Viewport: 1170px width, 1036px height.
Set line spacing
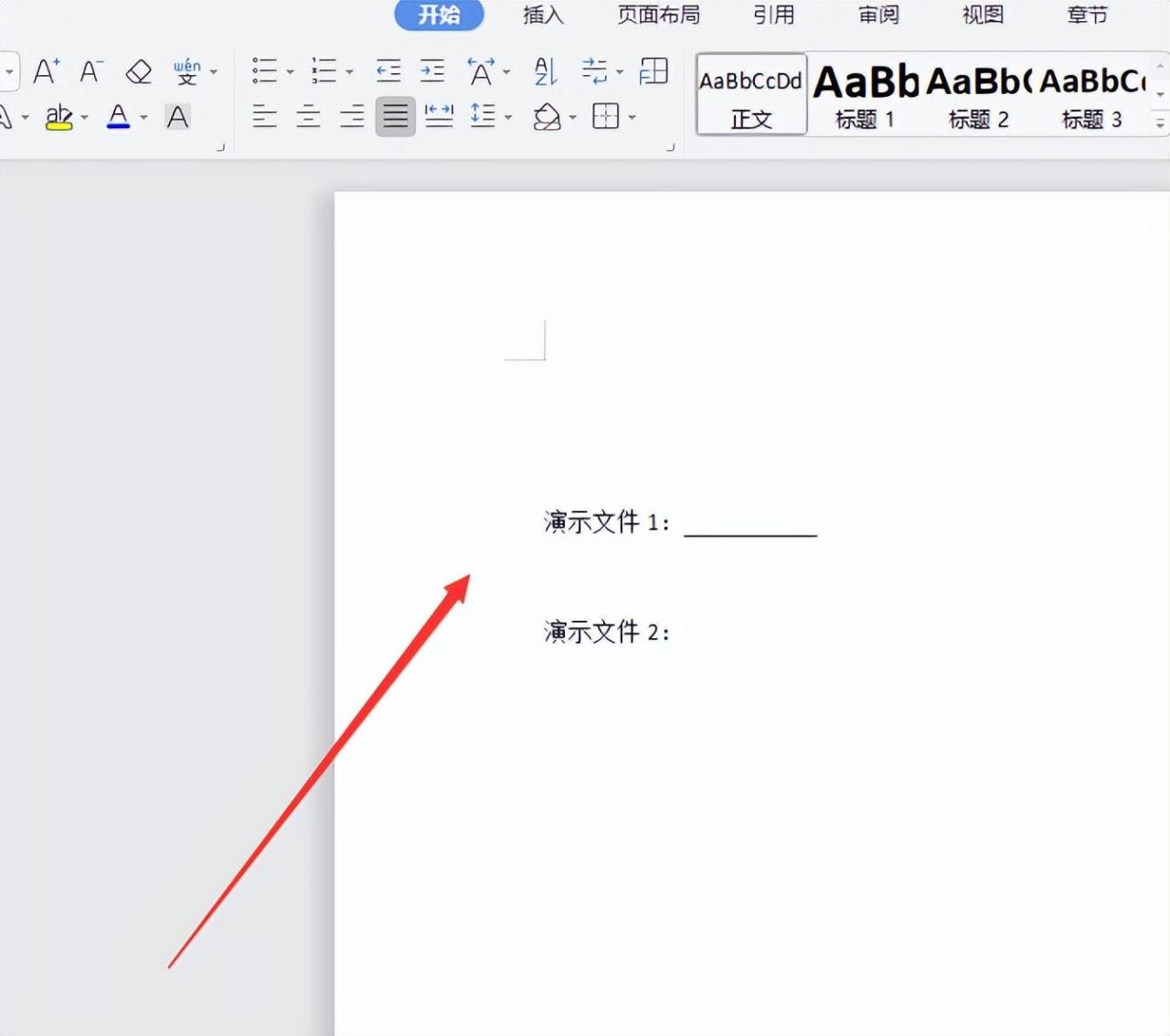(483, 116)
